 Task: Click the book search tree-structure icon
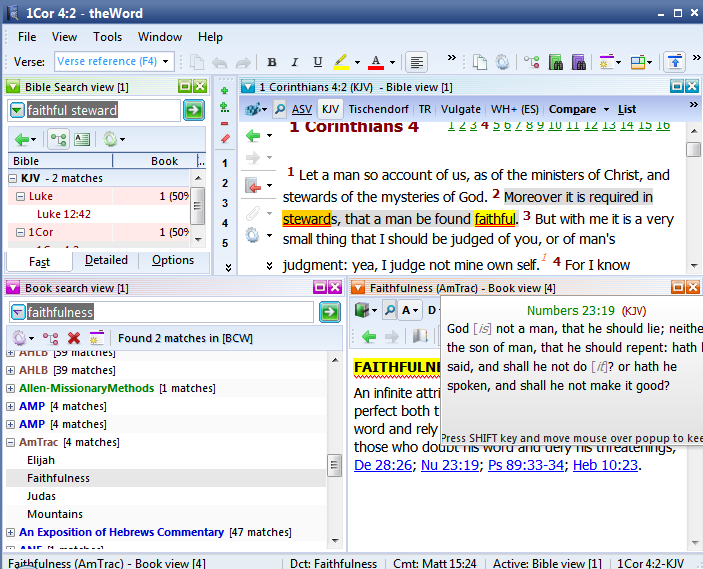click(50, 338)
